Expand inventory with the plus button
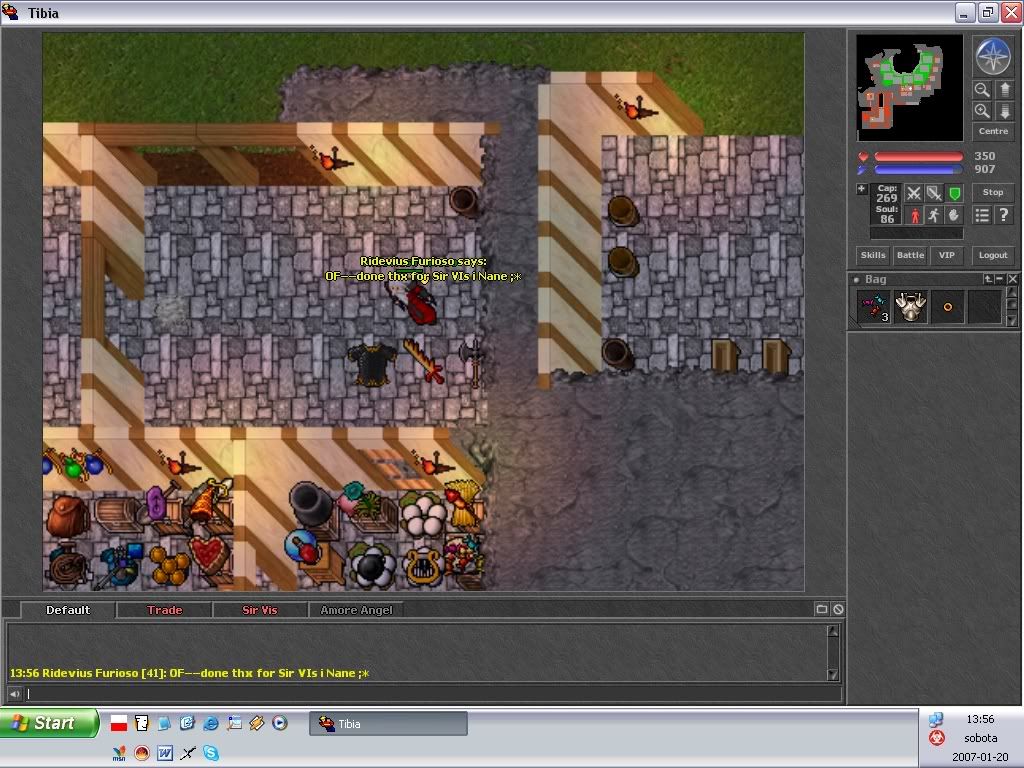The image size is (1024, 768). click(x=861, y=189)
